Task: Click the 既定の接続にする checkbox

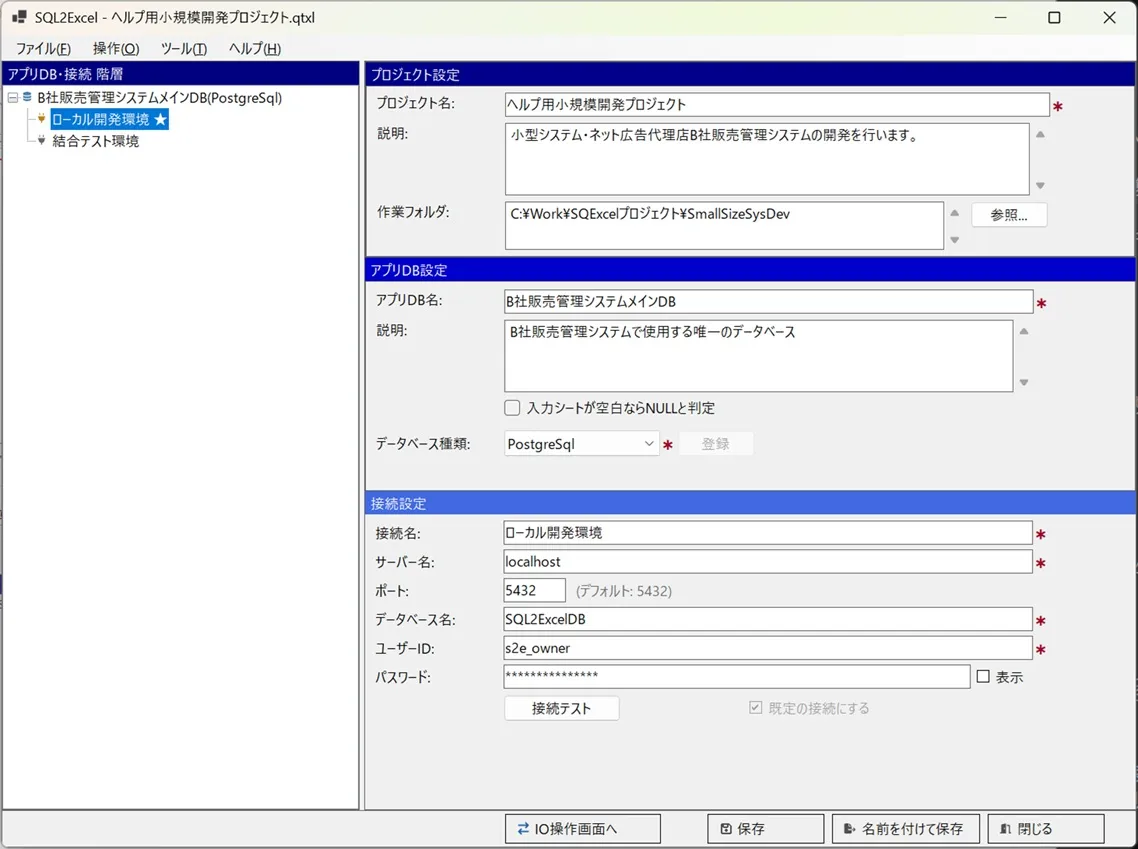Action: tap(756, 708)
